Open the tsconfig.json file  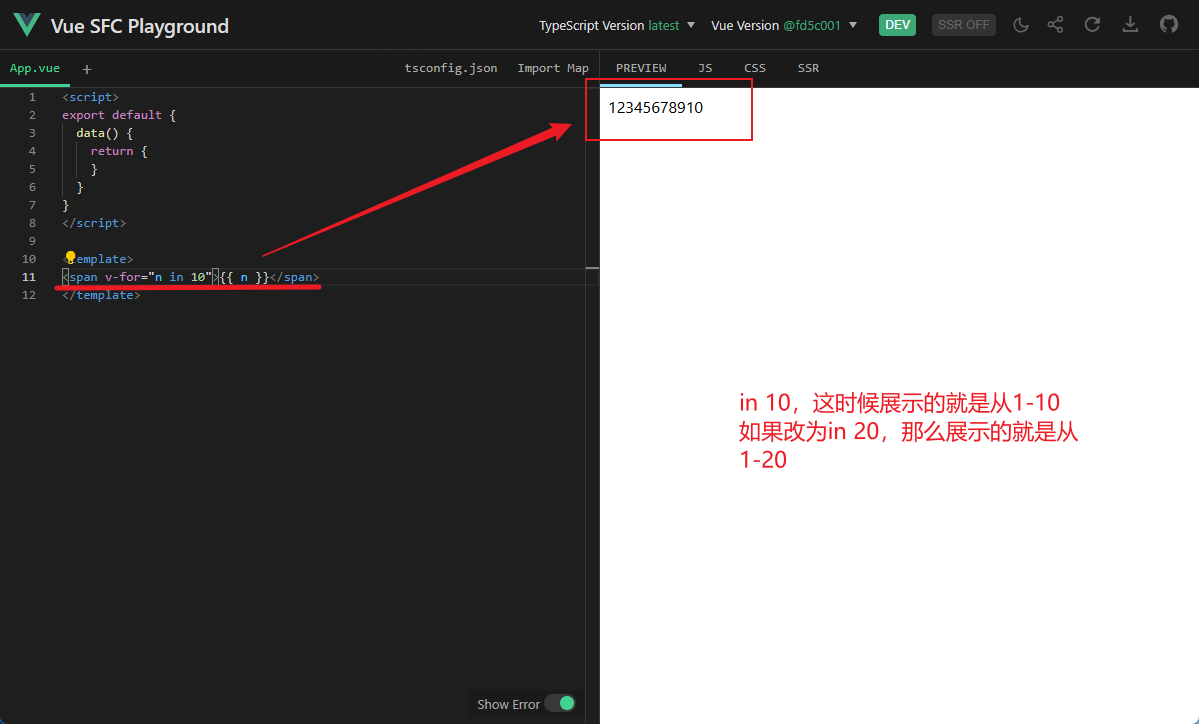point(450,68)
